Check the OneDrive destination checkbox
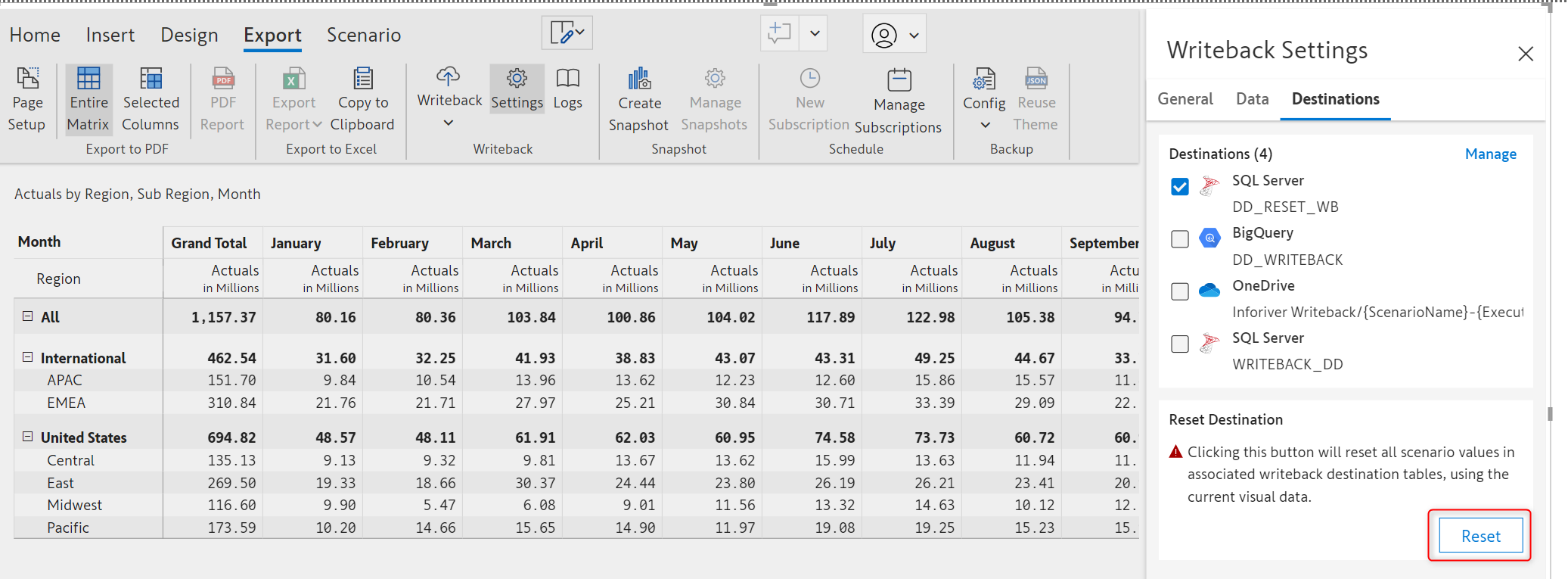Viewport: 1568px width, 579px height. pyautogui.click(x=1180, y=291)
